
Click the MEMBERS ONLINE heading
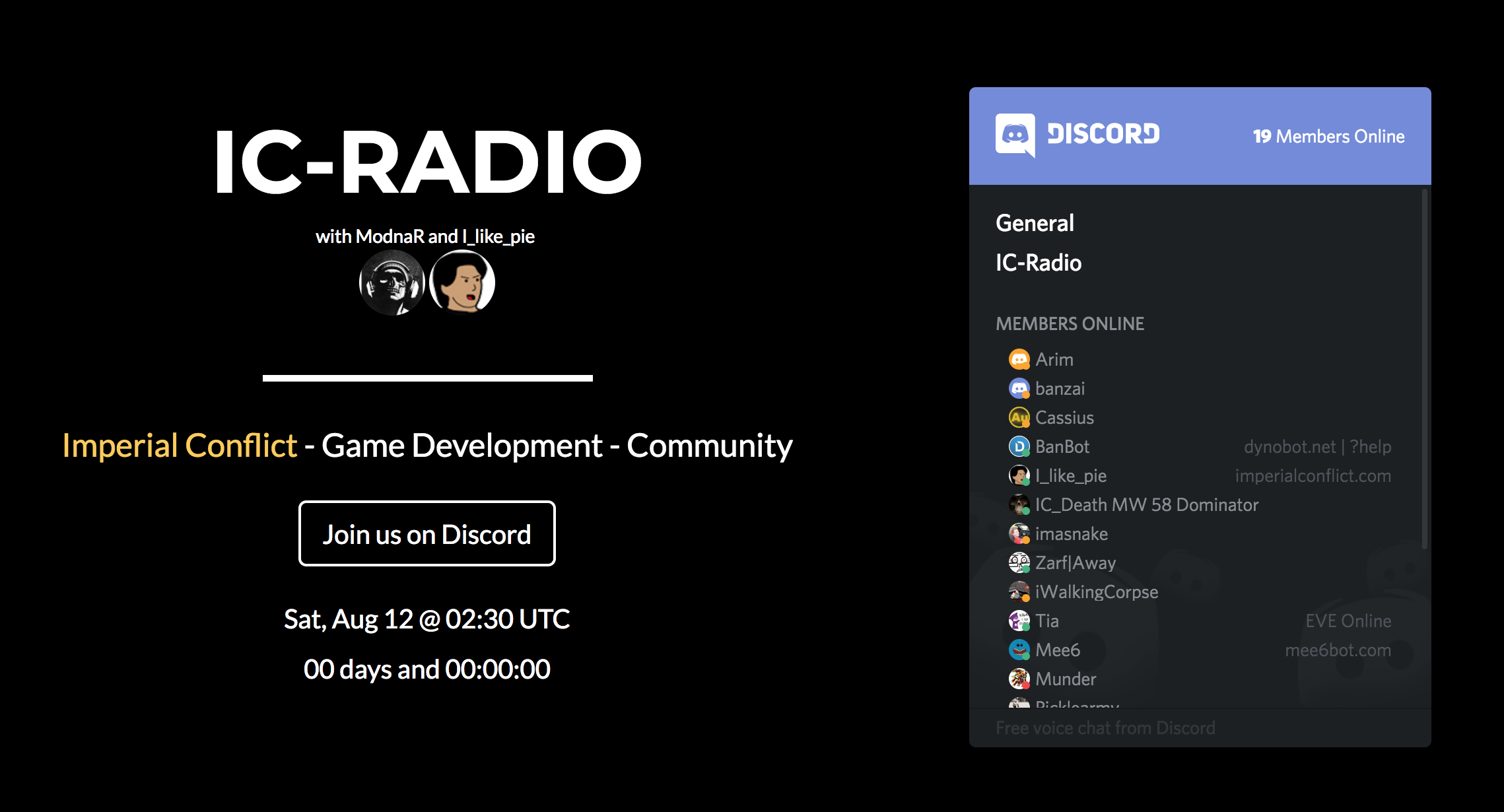click(x=1070, y=323)
